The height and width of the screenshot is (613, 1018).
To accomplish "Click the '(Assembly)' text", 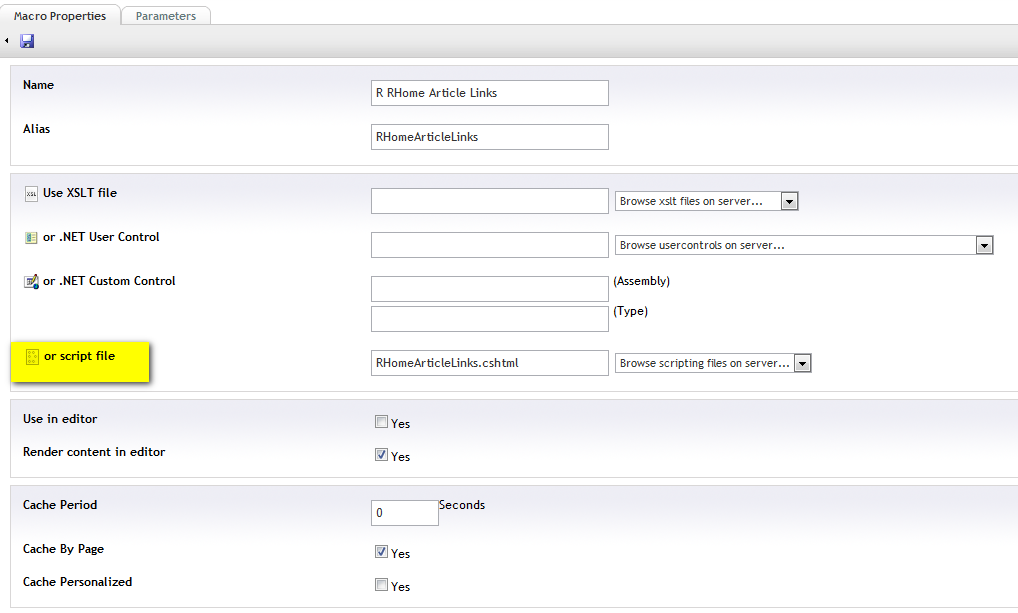I will [x=641, y=281].
